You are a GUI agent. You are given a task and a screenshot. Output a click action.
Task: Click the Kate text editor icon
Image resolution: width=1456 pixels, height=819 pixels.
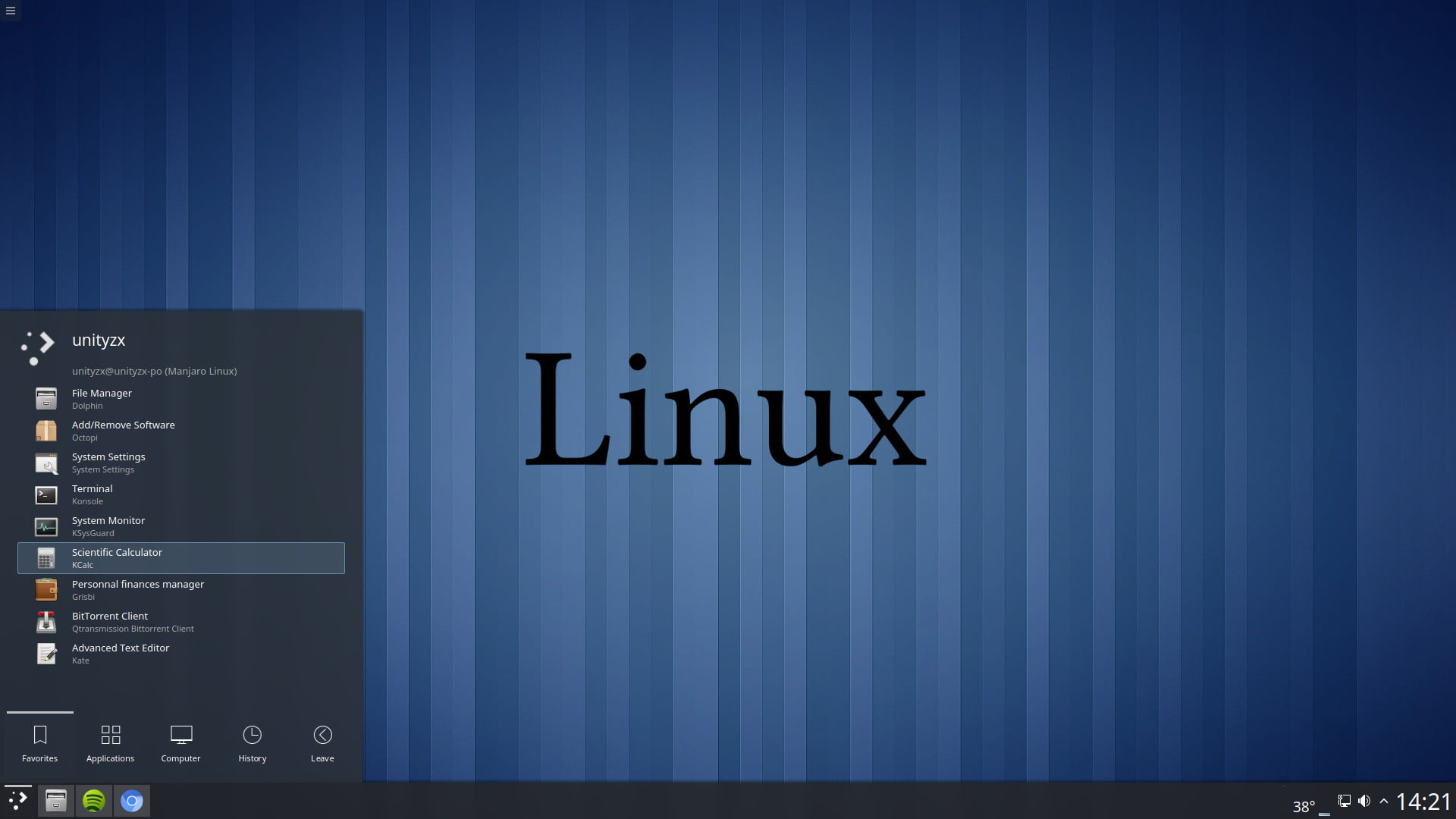pyautogui.click(x=46, y=654)
